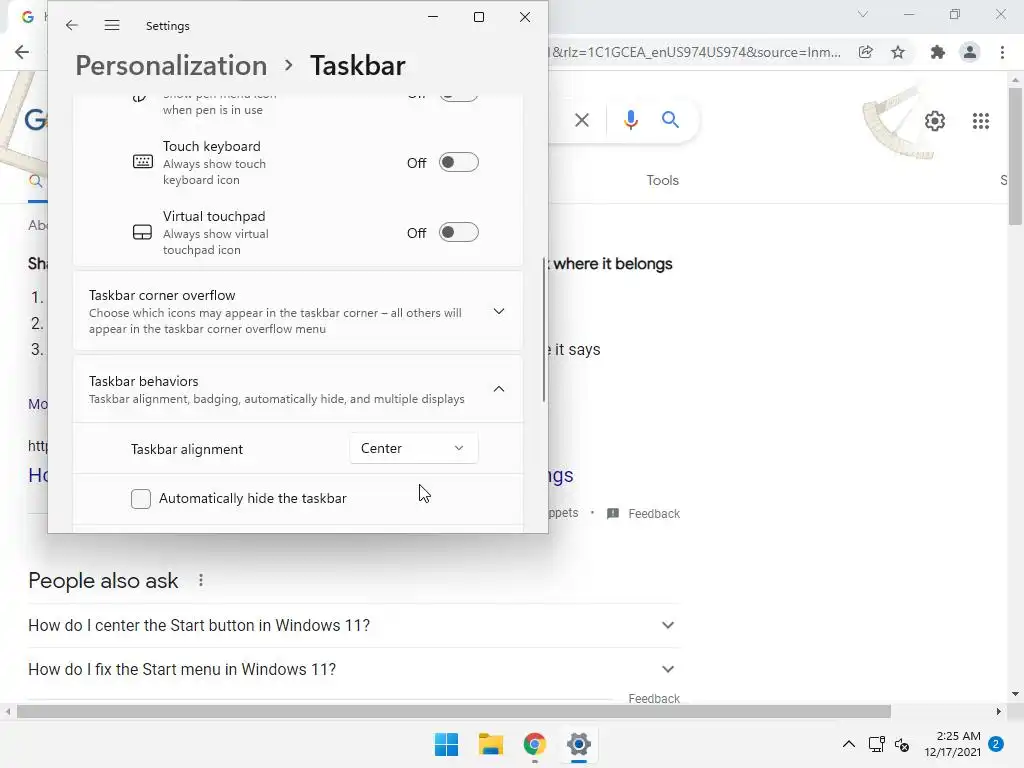Turn on the Touch keyboard toggle
This screenshot has height=768, width=1024.
coord(458,163)
